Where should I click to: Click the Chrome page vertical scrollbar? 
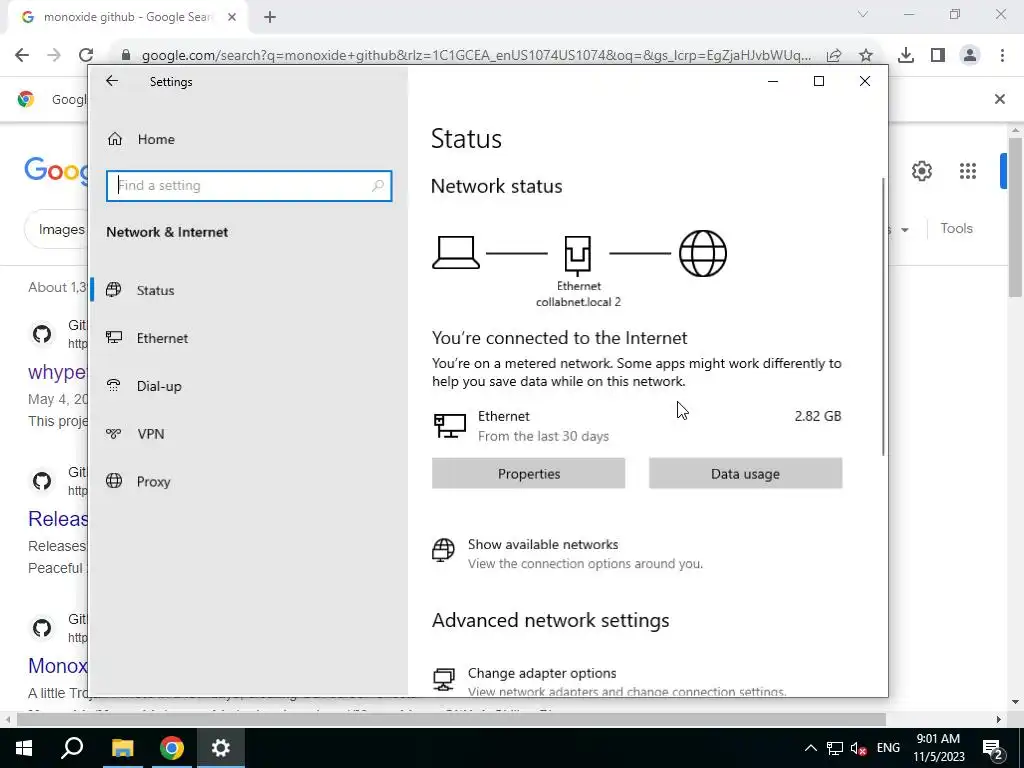(x=1016, y=216)
